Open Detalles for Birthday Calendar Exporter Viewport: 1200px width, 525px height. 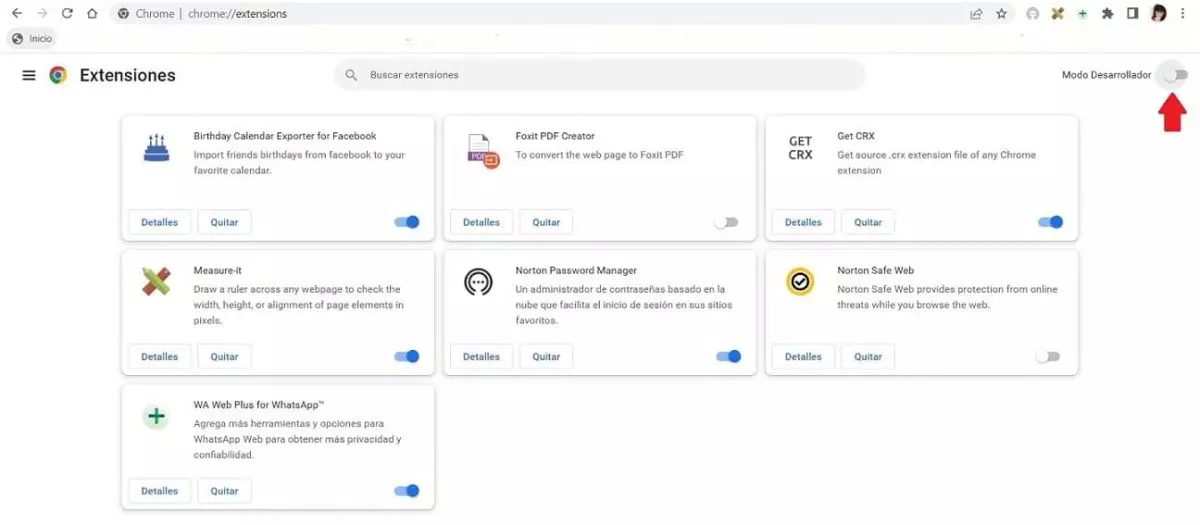[x=159, y=222]
